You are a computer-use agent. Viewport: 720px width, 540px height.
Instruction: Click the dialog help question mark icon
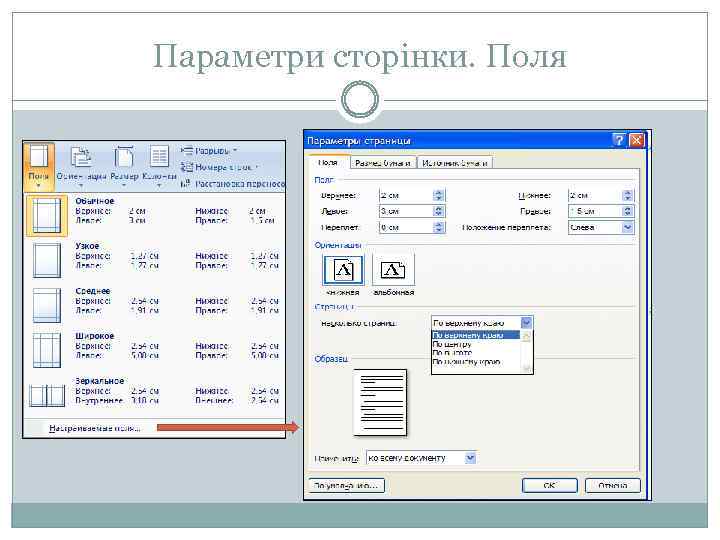619,140
